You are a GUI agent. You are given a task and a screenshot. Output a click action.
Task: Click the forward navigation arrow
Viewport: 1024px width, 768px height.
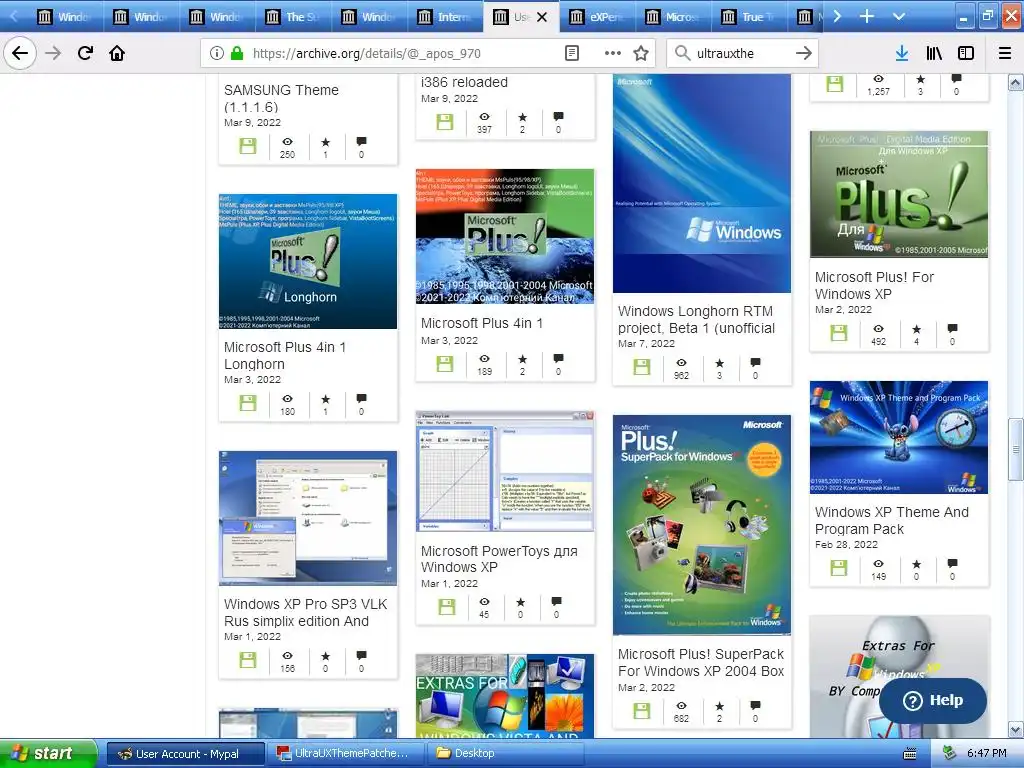53,53
